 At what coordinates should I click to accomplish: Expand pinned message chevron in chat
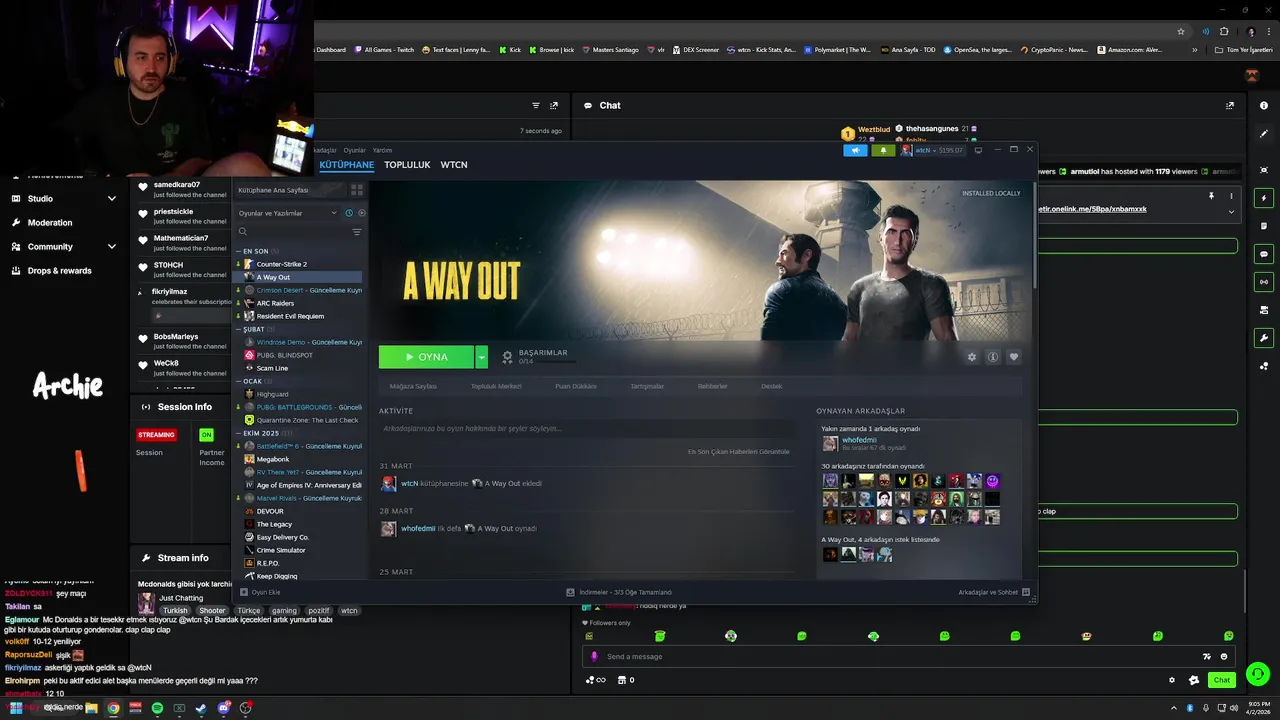coord(1231,212)
